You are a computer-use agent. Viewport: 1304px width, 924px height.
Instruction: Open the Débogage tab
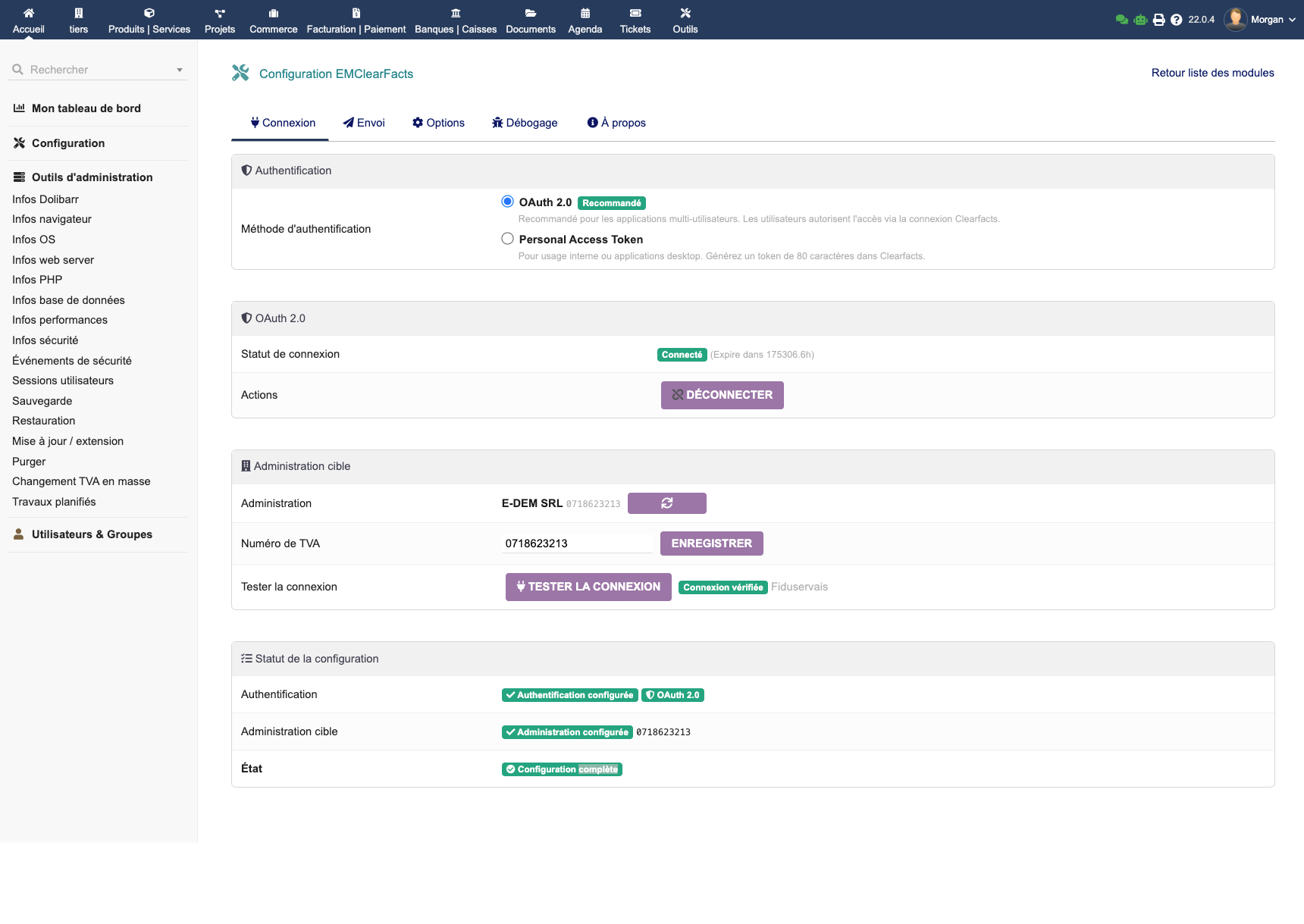pos(525,123)
